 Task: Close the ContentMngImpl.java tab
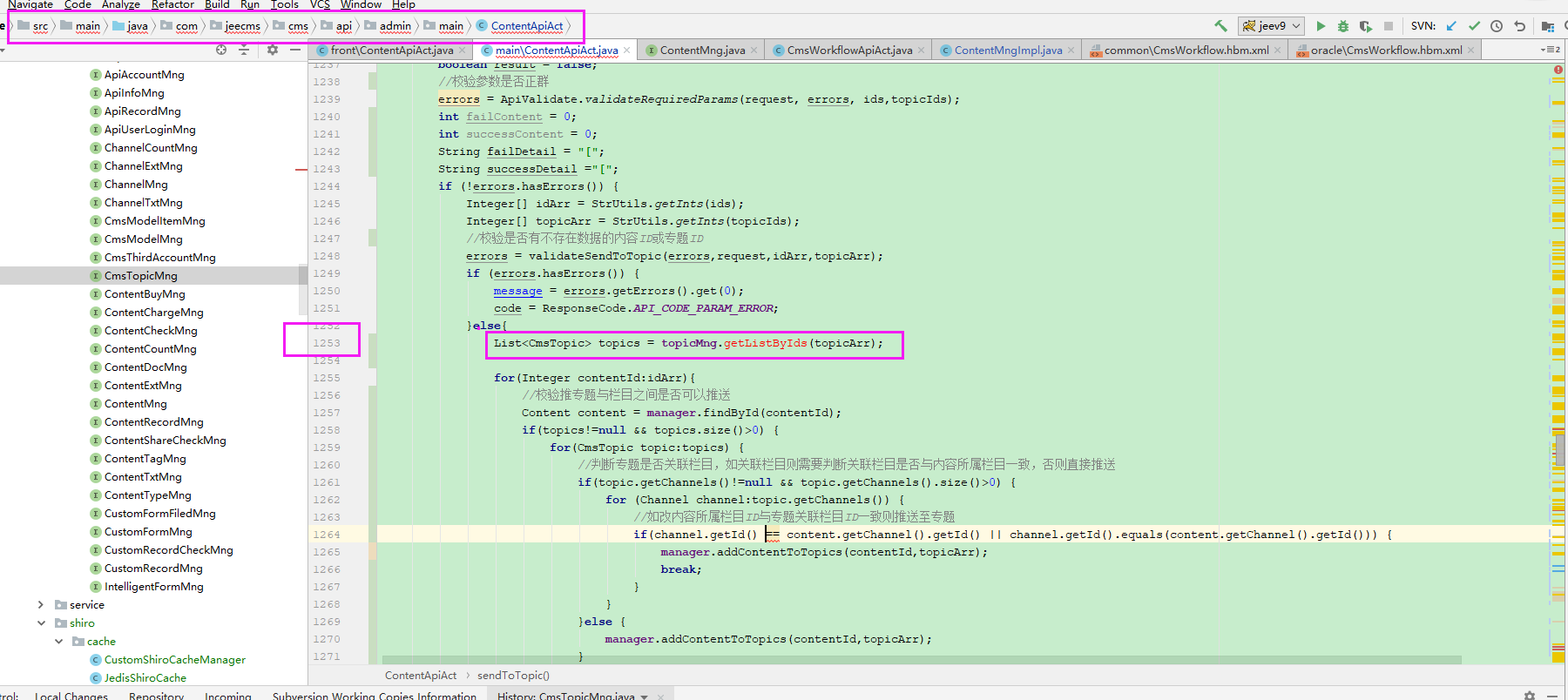coord(1071,50)
